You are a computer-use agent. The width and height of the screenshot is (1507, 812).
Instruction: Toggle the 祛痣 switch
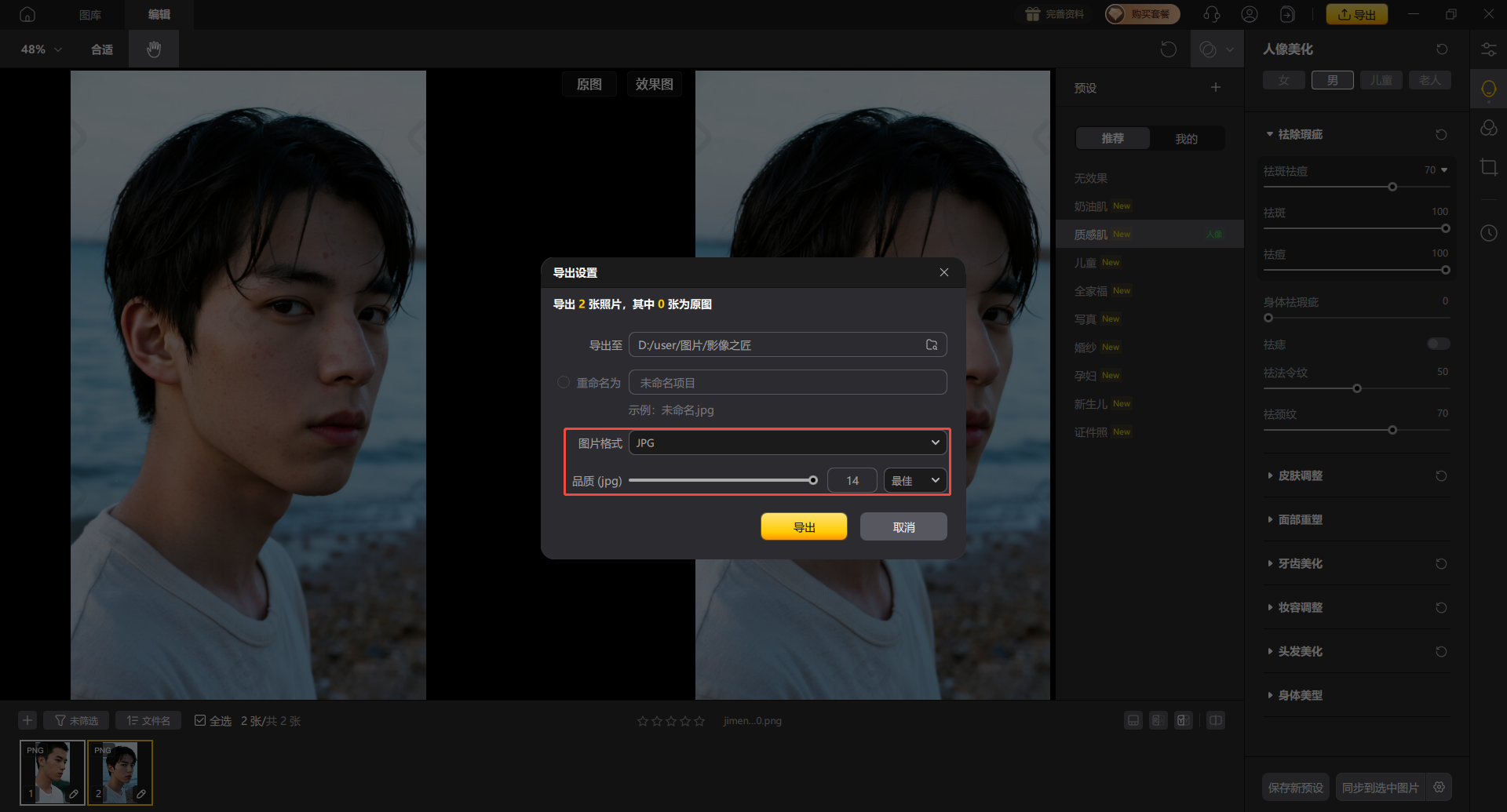coord(1438,344)
